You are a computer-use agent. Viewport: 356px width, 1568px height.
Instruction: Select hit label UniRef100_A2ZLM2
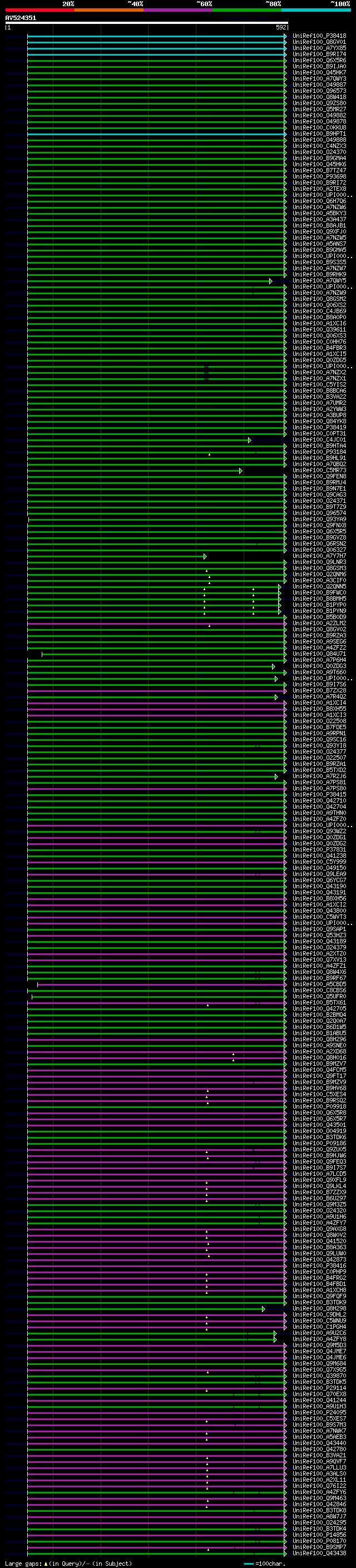click(319, 624)
